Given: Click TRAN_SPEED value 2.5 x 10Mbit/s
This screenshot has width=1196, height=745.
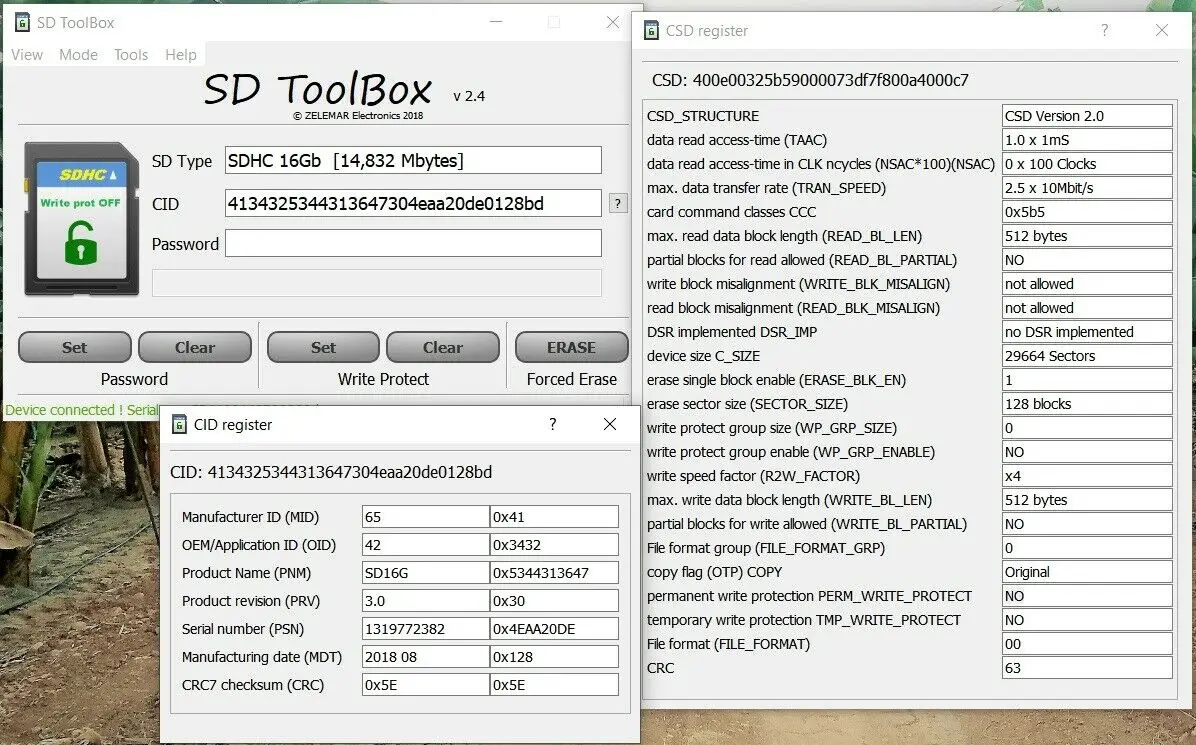Looking at the screenshot, I should (1087, 188).
